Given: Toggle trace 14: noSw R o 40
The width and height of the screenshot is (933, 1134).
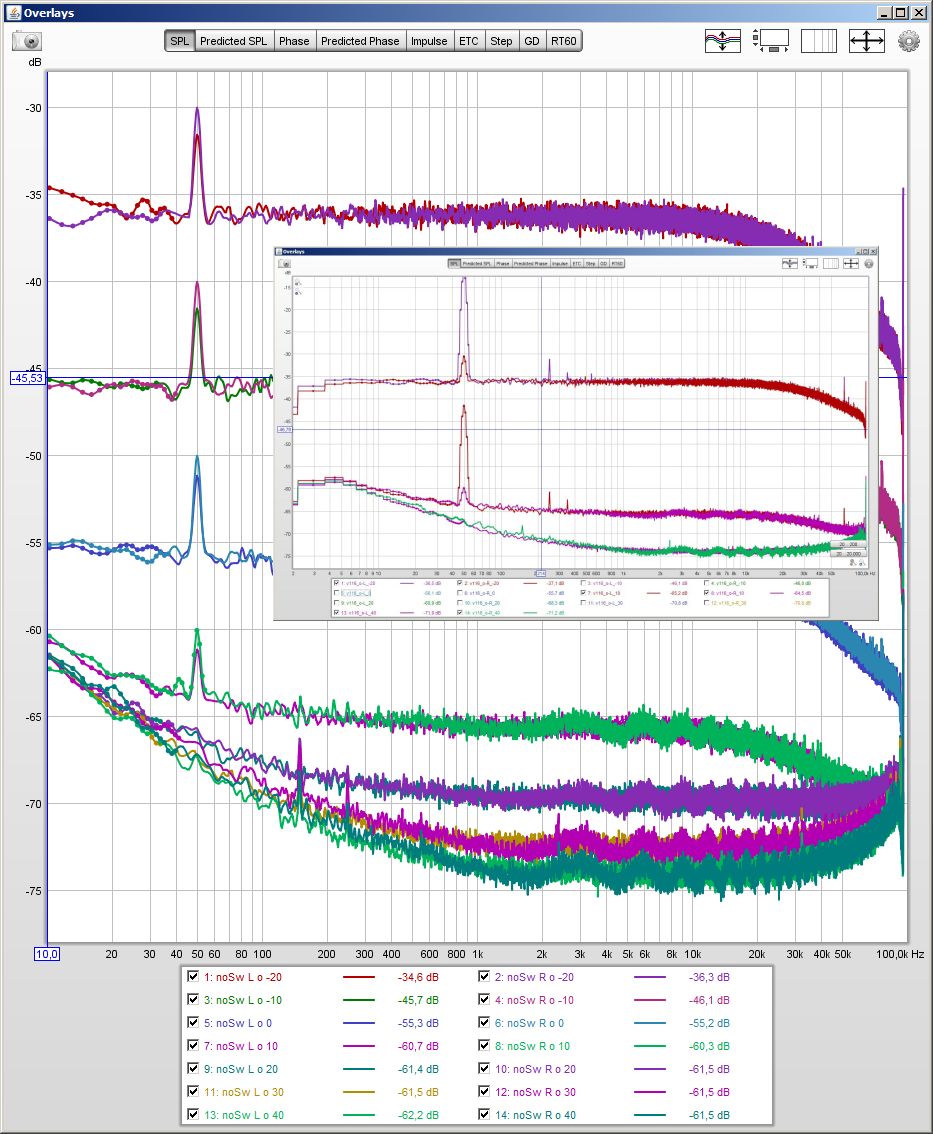Looking at the screenshot, I should [484, 1114].
